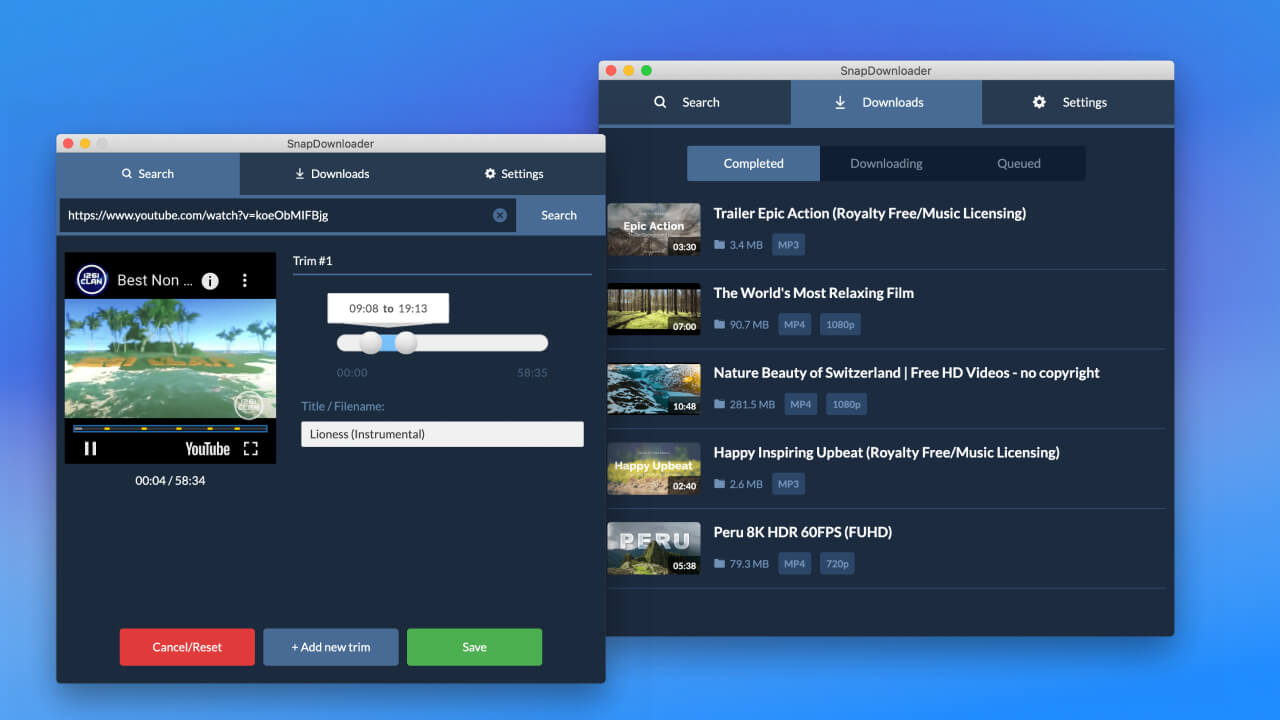
Task: Clear the URL with the X icon
Action: [x=500, y=215]
